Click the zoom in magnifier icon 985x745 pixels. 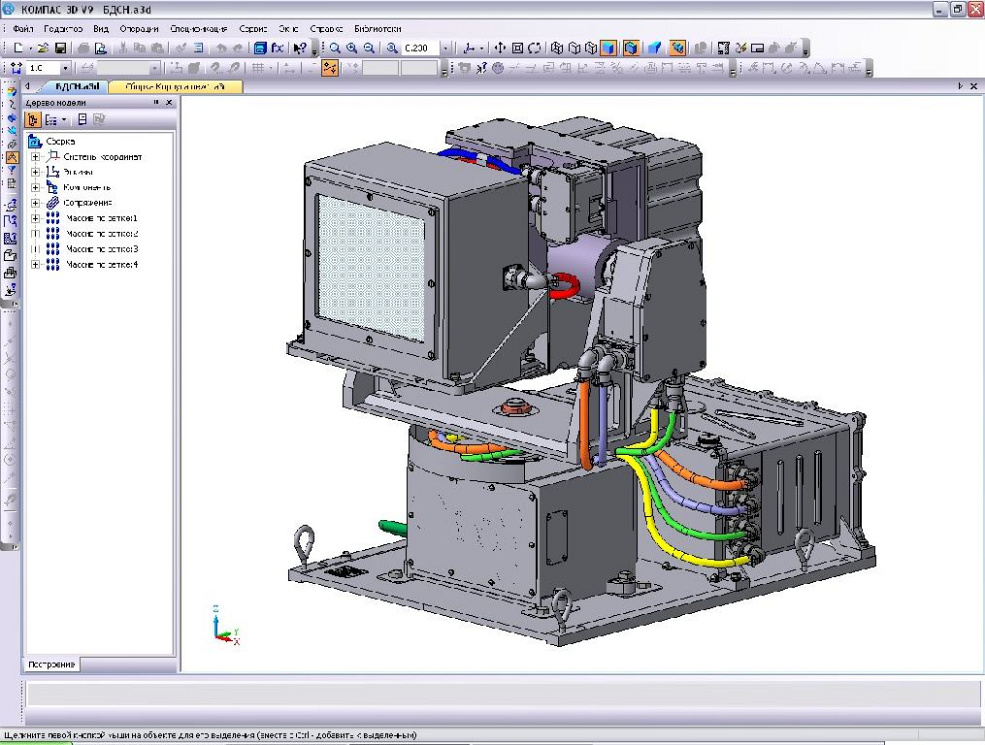352,48
